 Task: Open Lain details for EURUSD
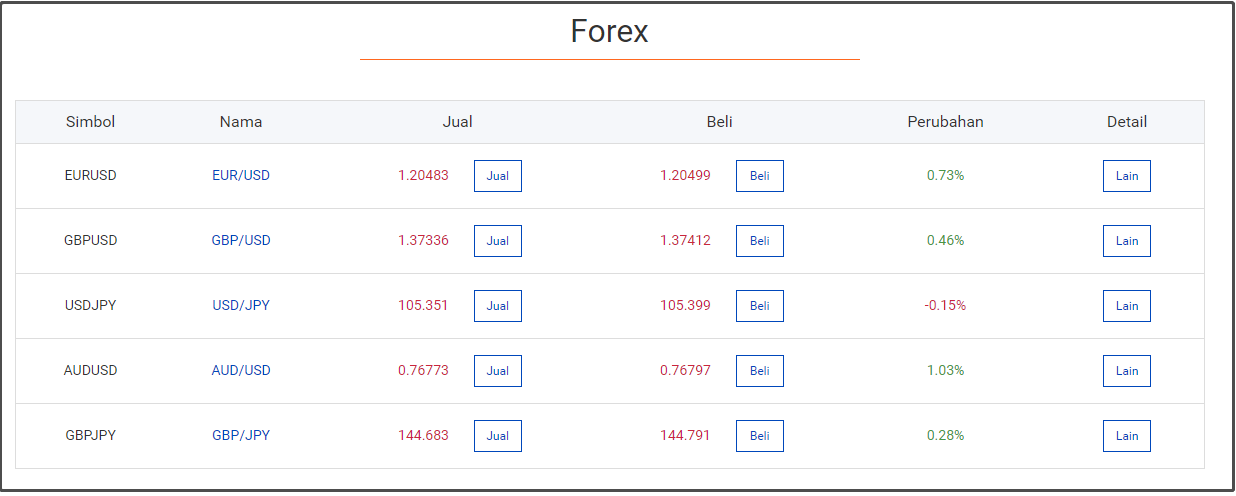[x=1126, y=176]
